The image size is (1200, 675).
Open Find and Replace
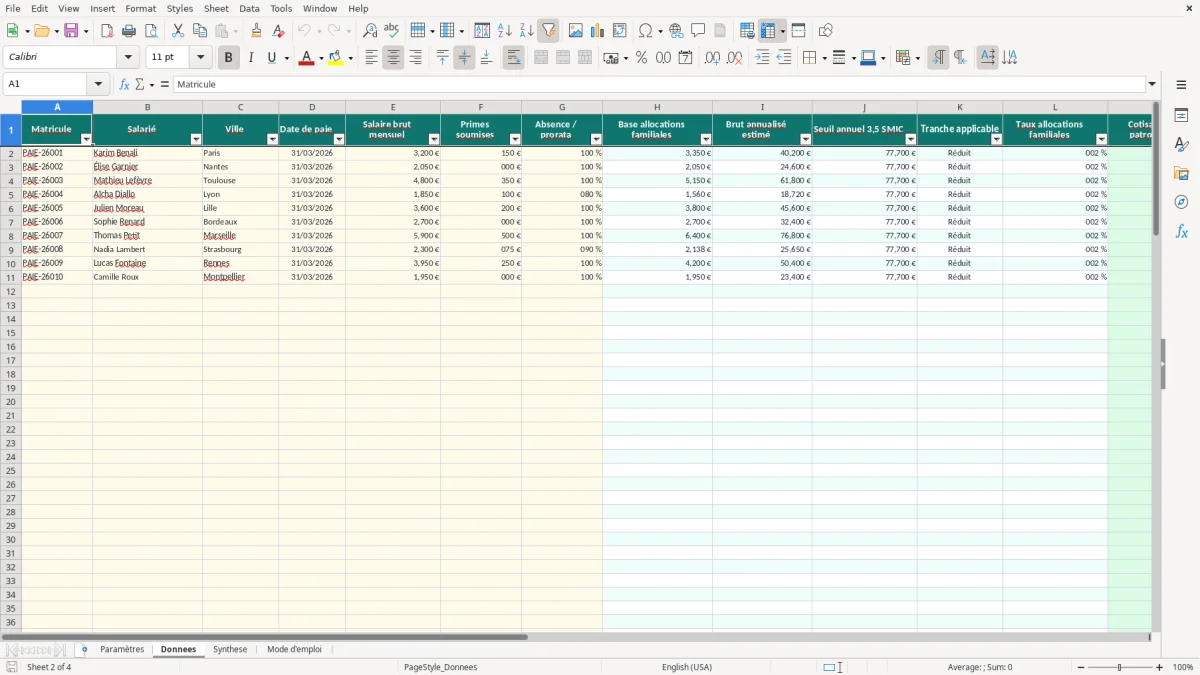click(370, 31)
